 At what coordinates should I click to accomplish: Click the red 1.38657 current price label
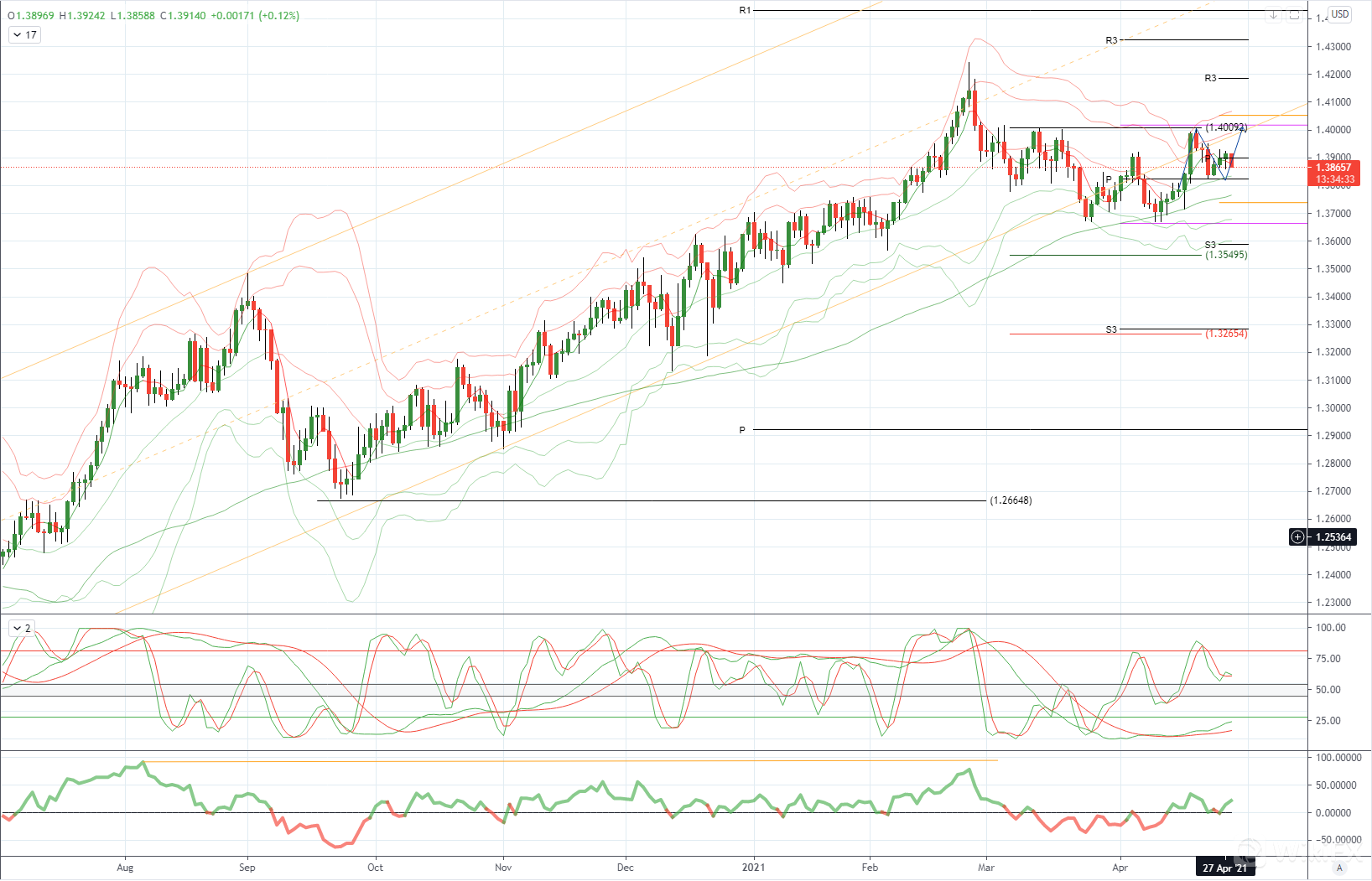1333,168
